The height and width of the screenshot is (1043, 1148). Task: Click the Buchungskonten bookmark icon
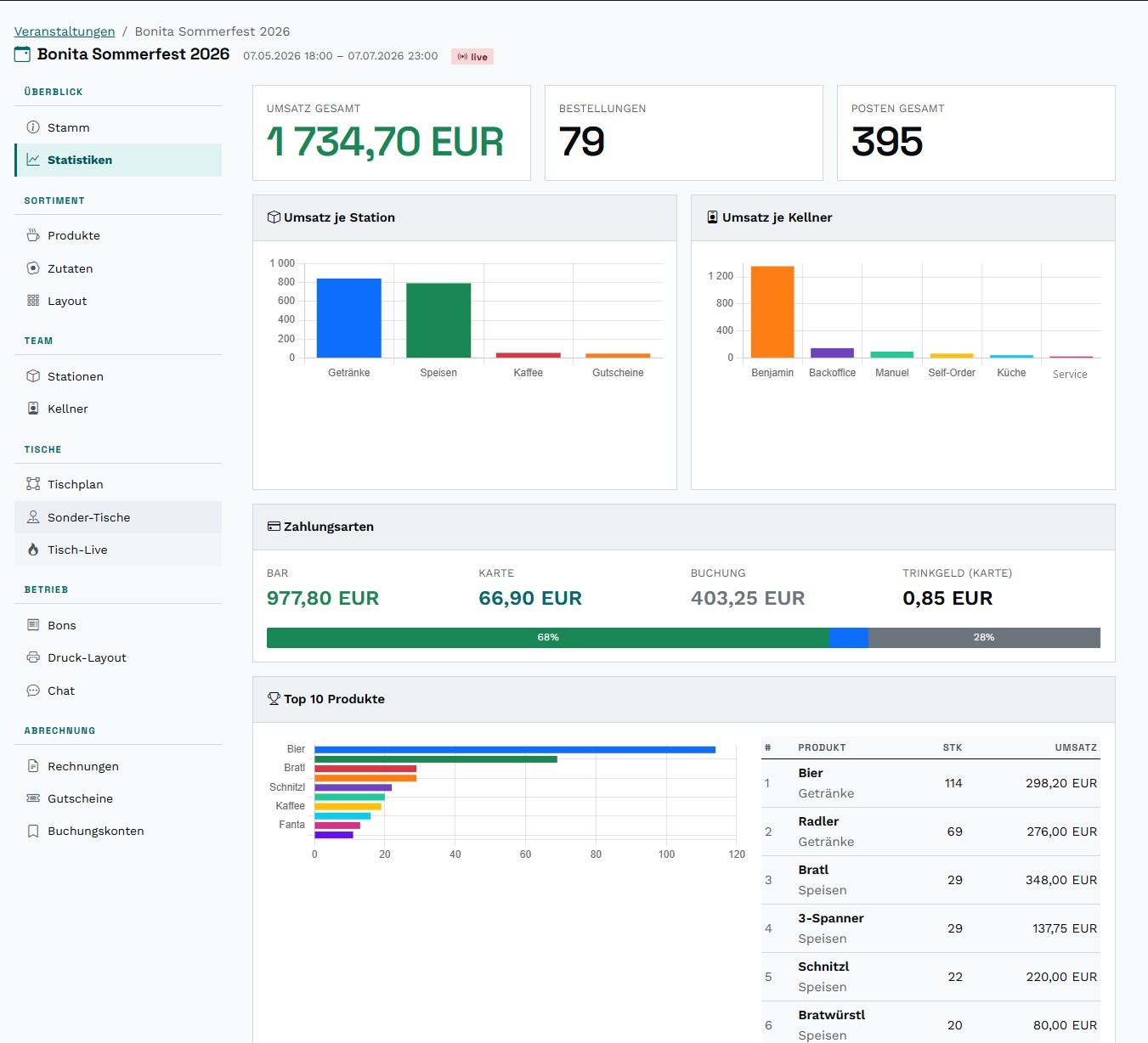[x=33, y=831]
